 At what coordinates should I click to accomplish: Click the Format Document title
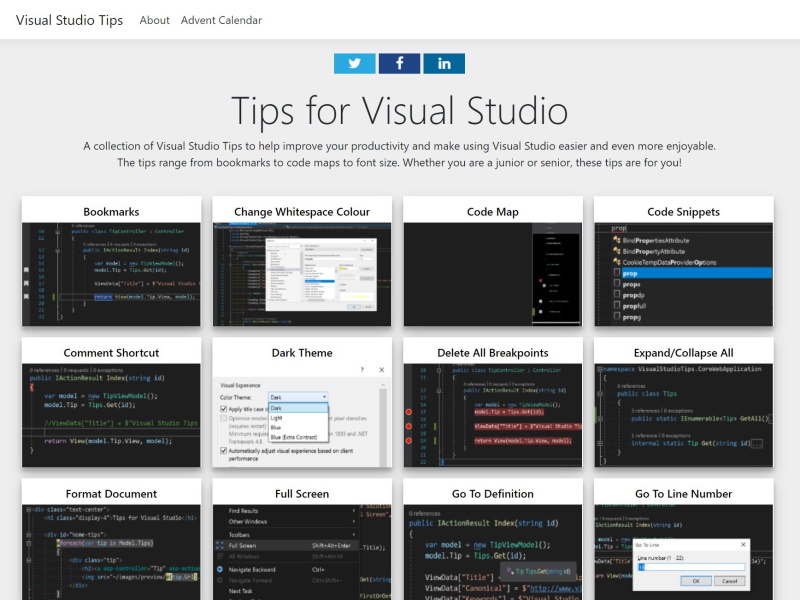click(111, 494)
